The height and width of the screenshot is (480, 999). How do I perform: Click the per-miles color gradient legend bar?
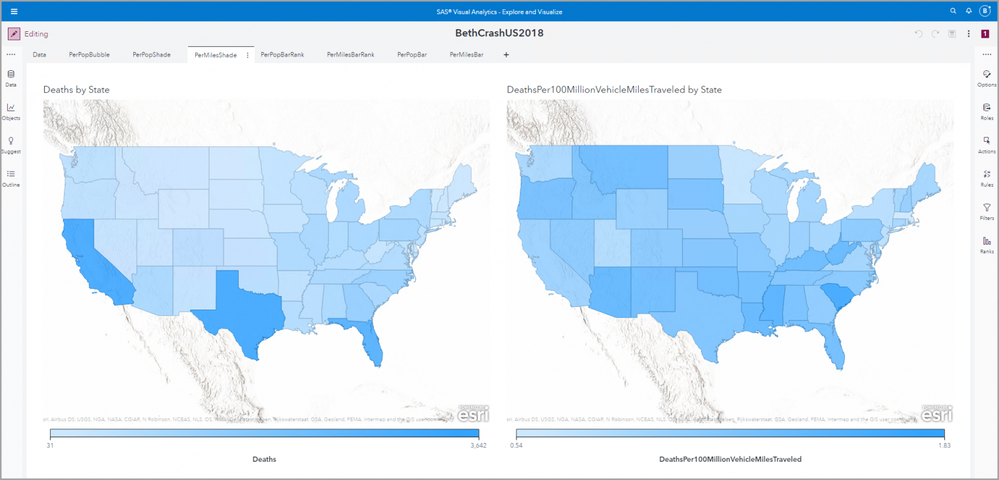730,433
